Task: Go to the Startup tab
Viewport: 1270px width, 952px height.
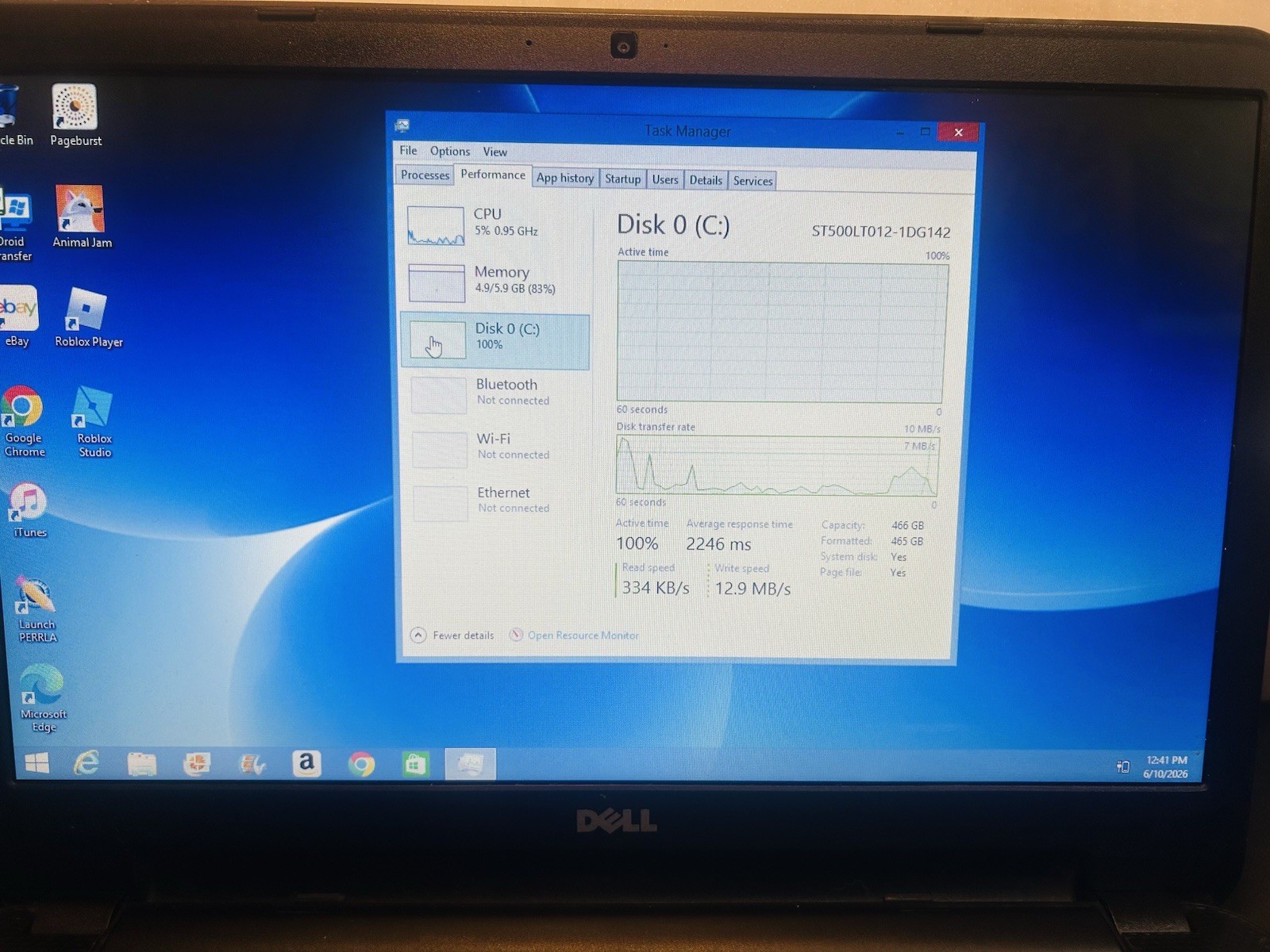Action: click(622, 179)
